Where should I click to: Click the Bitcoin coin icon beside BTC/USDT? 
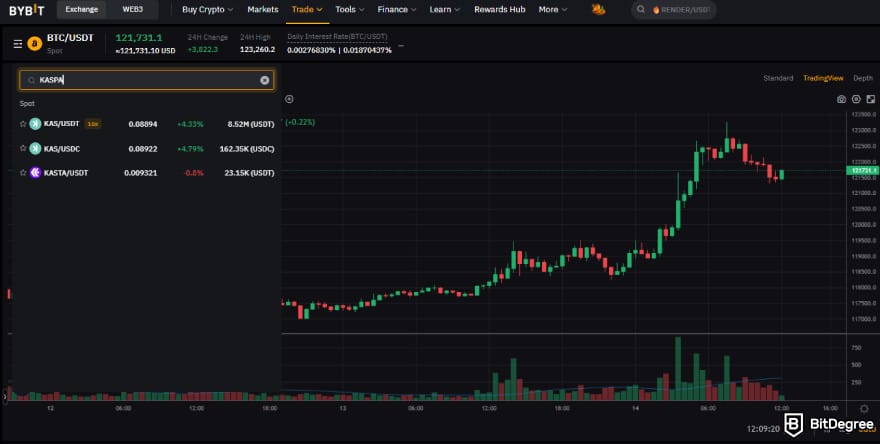point(35,44)
